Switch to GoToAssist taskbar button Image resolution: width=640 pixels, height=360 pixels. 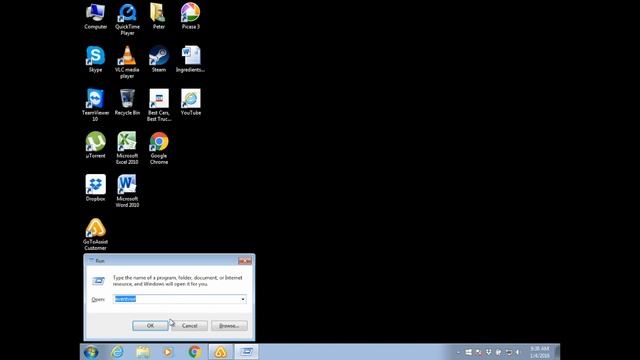(x=220, y=352)
